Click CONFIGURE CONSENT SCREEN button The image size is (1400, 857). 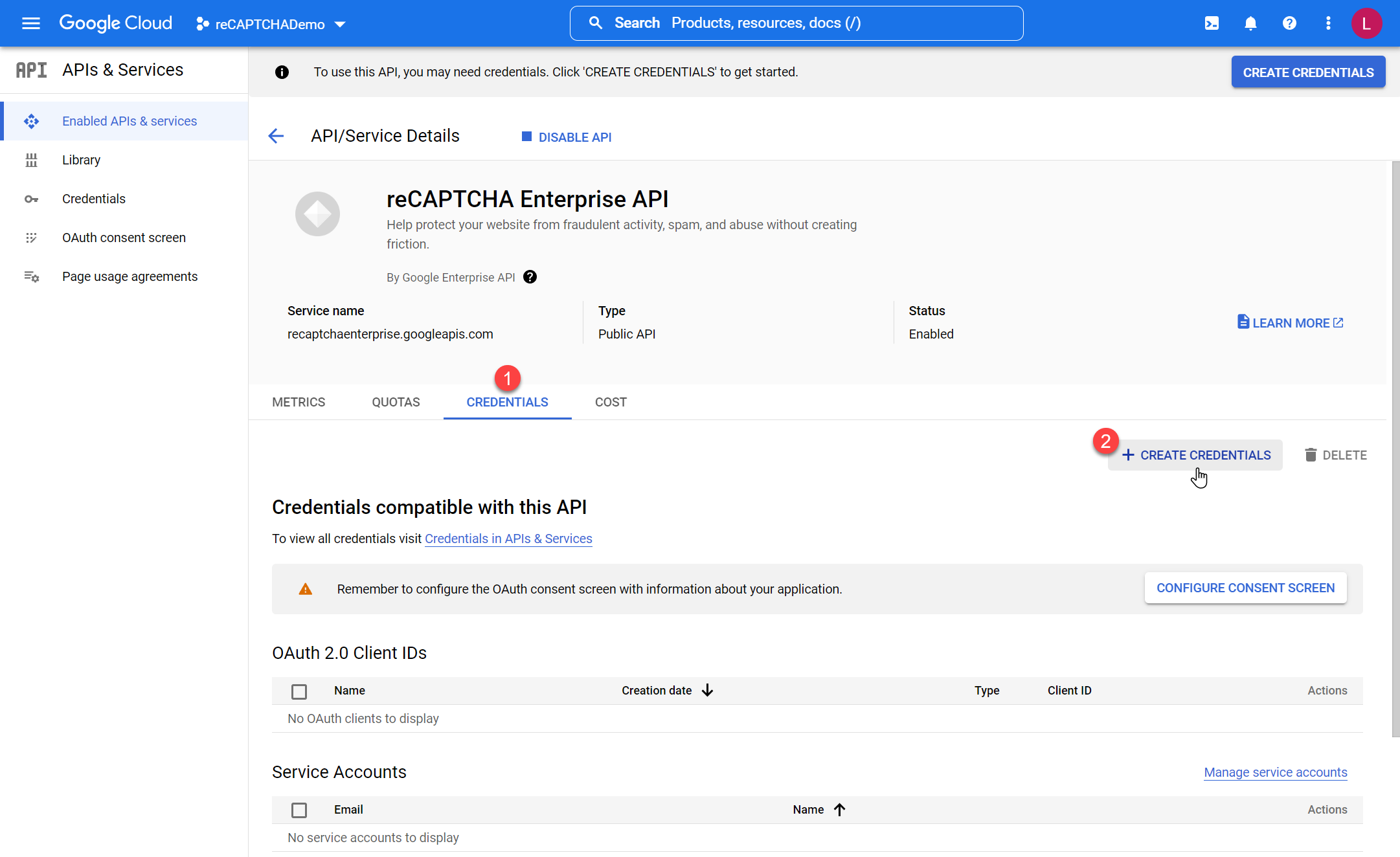coord(1245,588)
